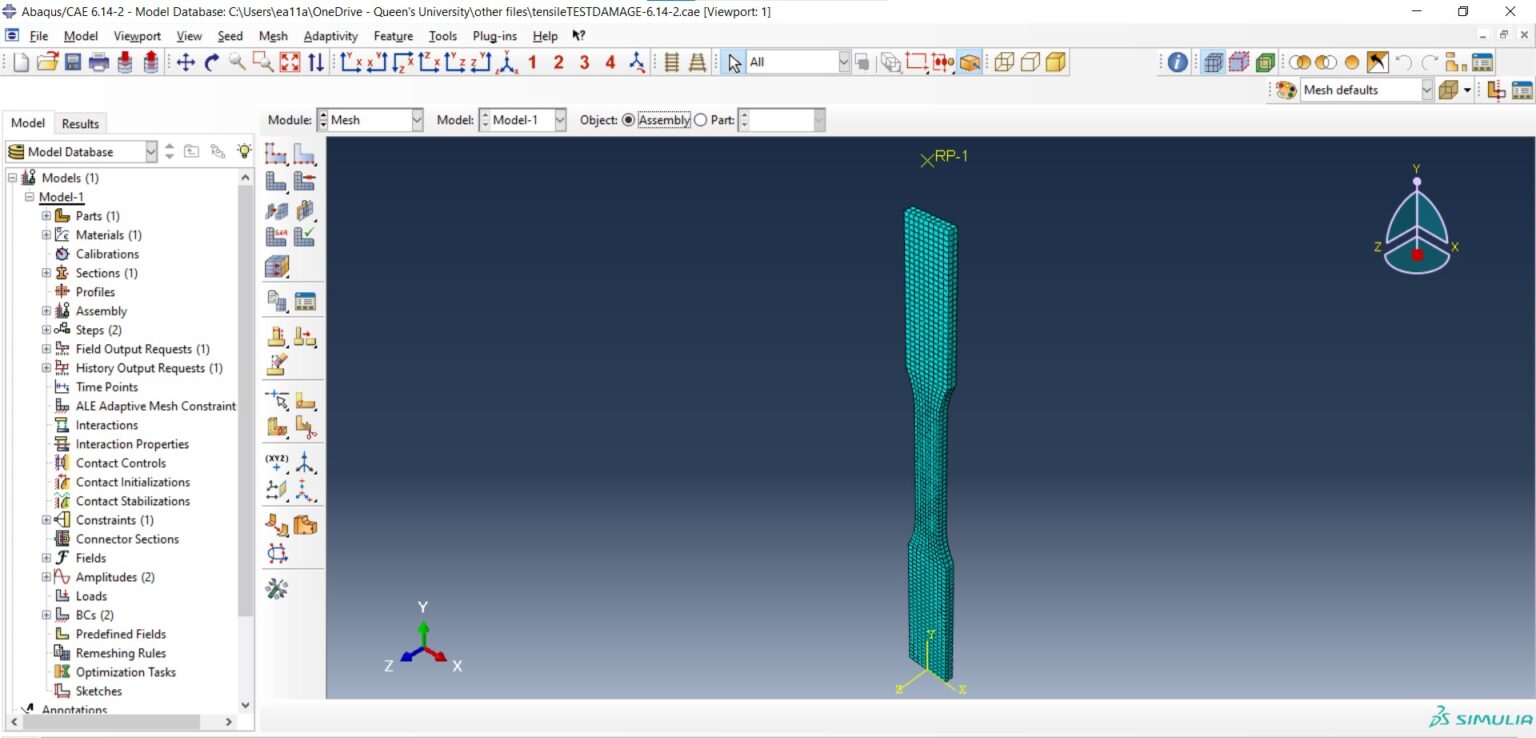The image size is (1536, 738).
Task: Click the red numbered 1 view button
Action: click(x=533, y=62)
